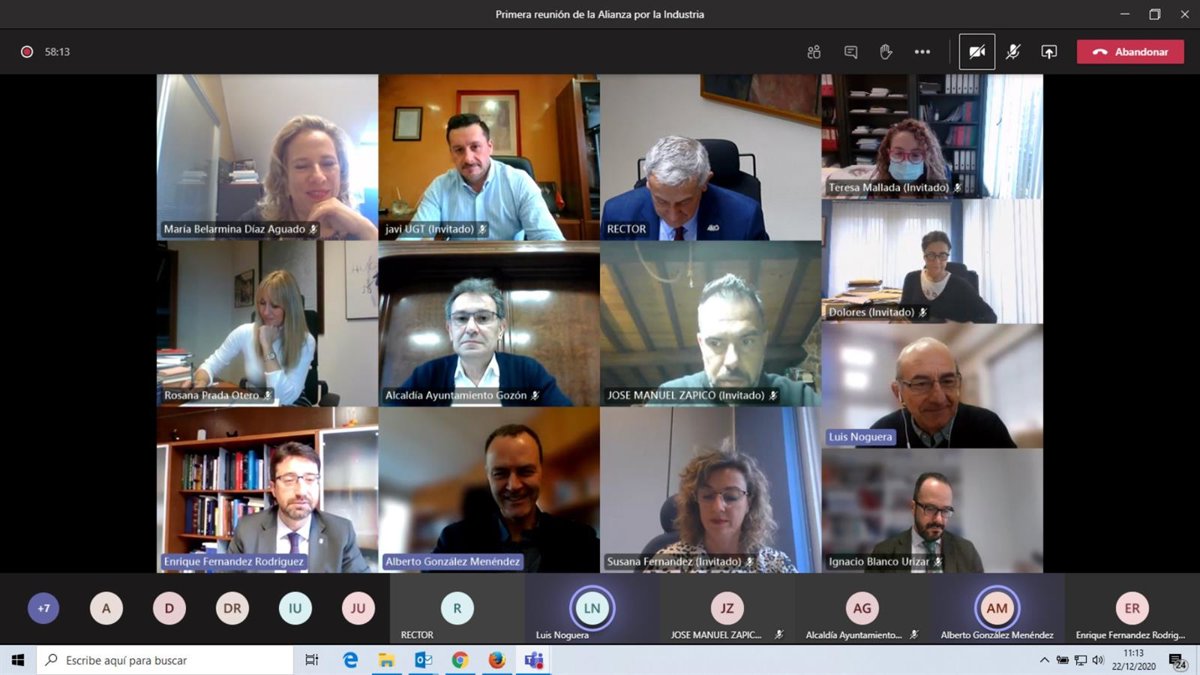
Task: Open the Windows Start menu
Action: coord(18,660)
